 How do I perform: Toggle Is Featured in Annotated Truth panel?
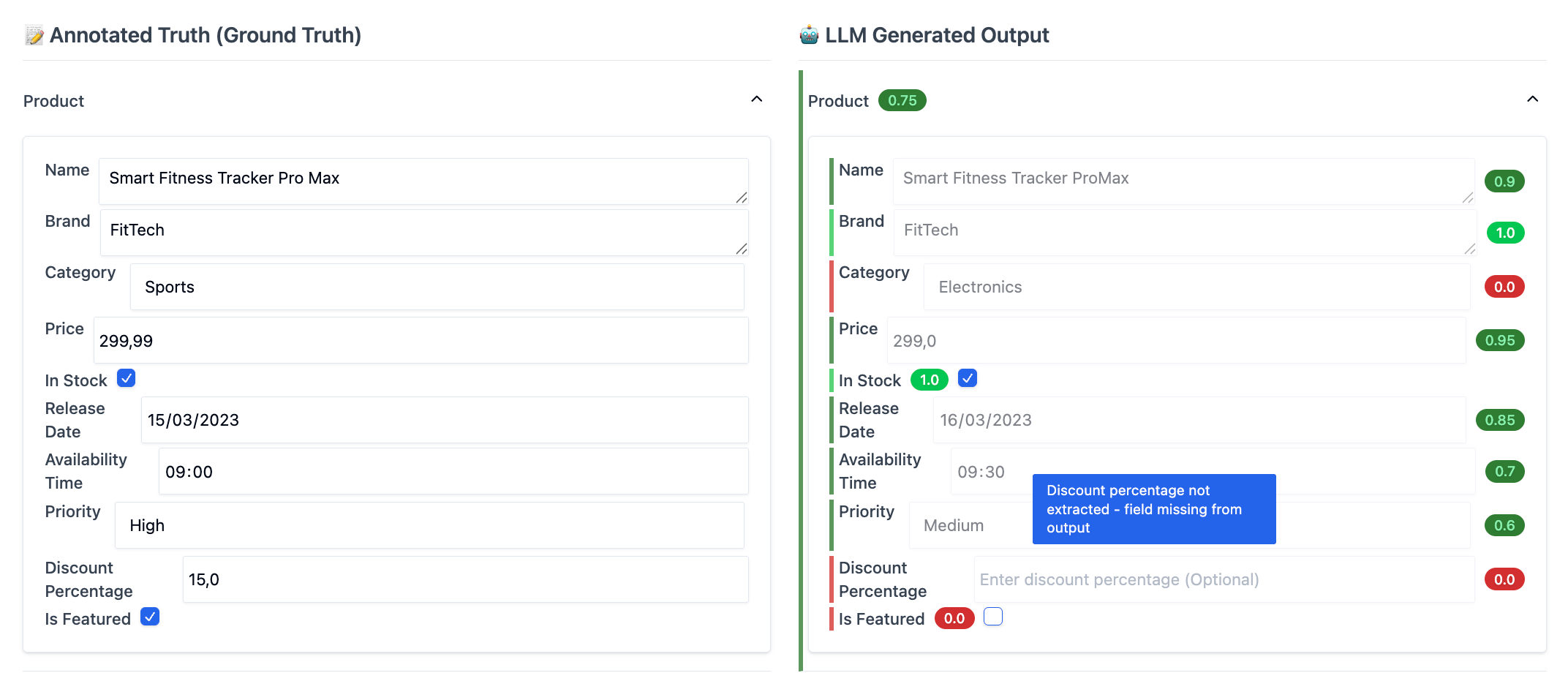coord(150,617)
